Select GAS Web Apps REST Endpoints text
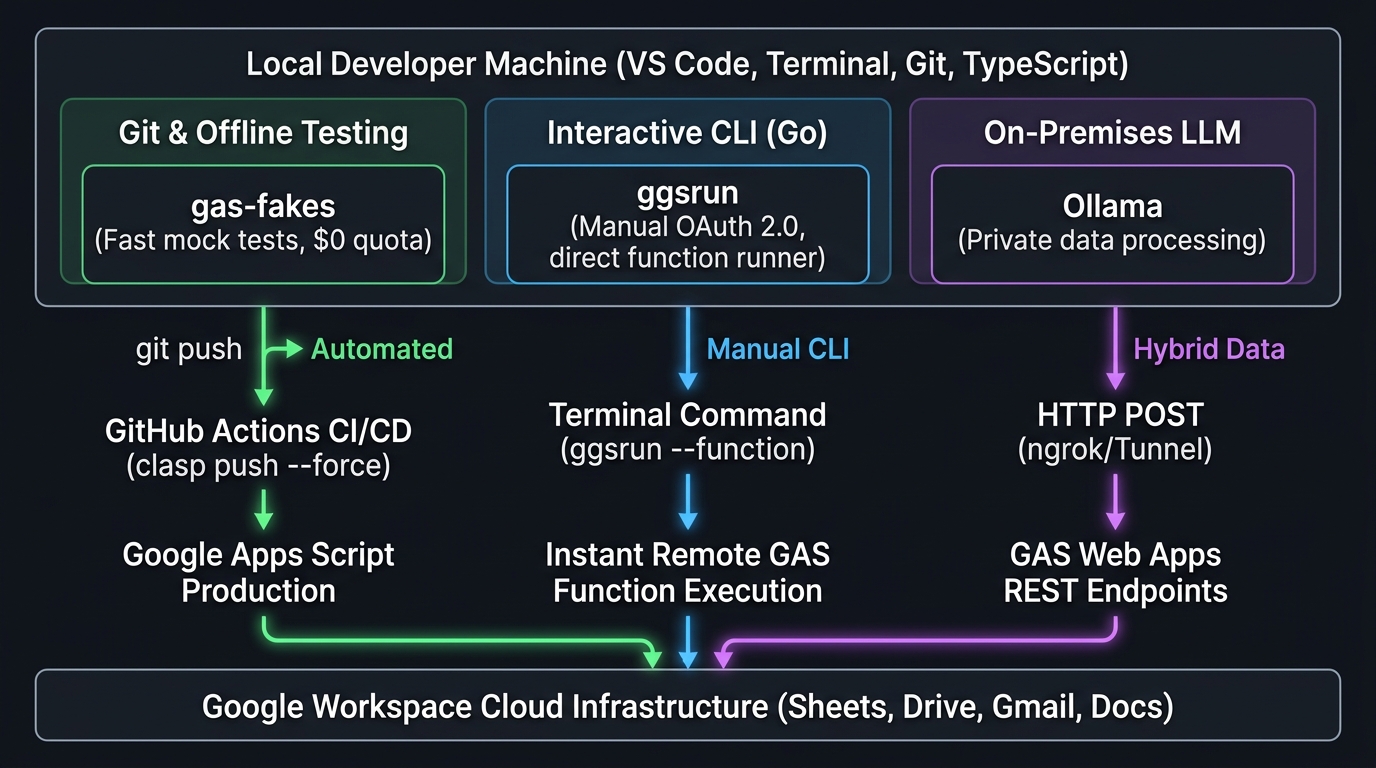 (1115, 572)
